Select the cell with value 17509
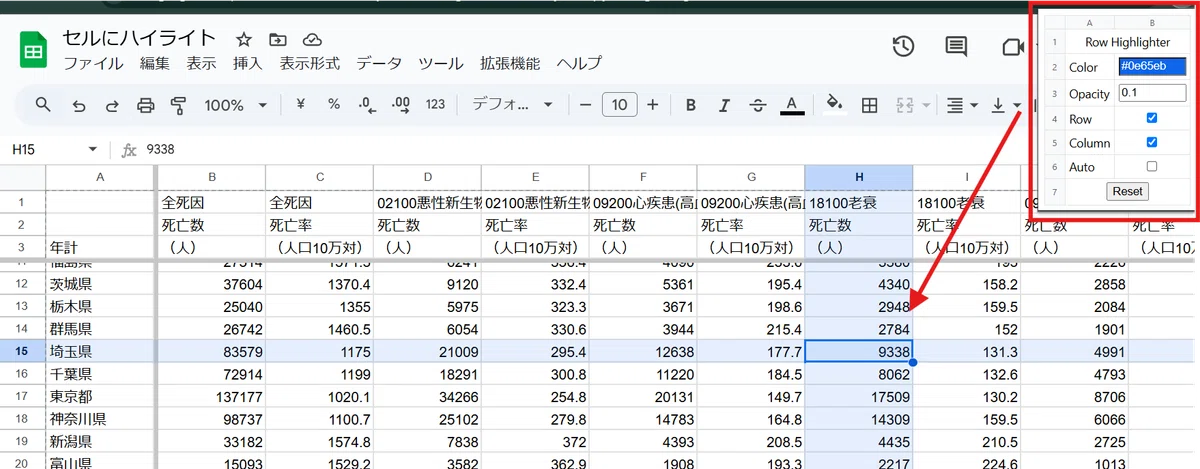1200x469 pixels. click(859, 395)
